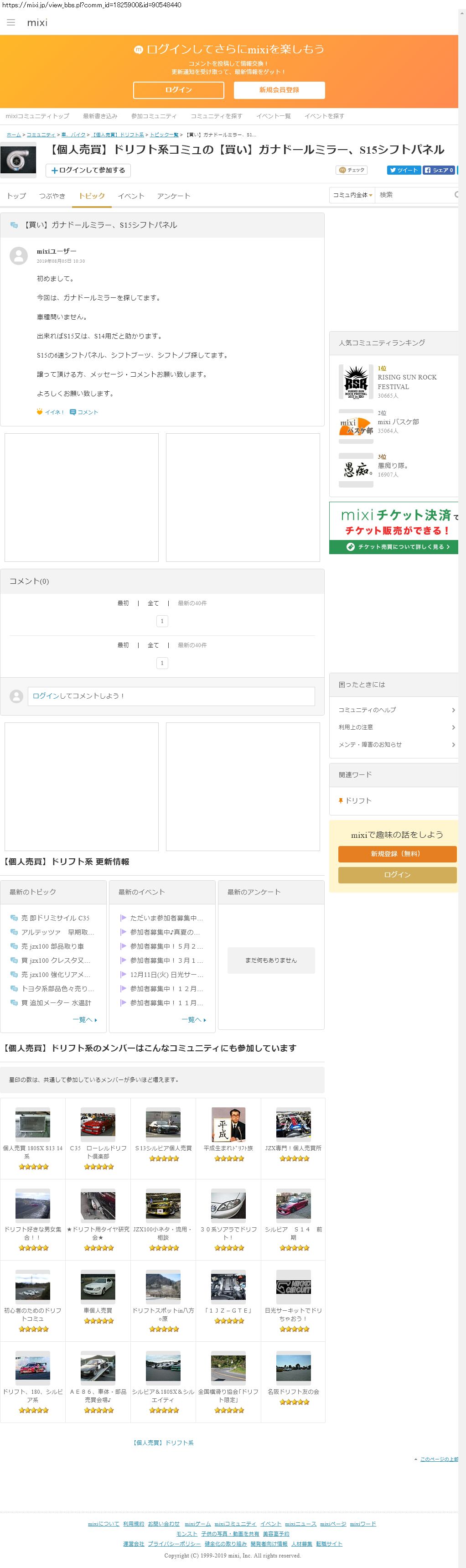This screenshot has width=466, height=1568.
Task: Click the Tweet share button
Action: pyautogui.click(x=404, y=170)
